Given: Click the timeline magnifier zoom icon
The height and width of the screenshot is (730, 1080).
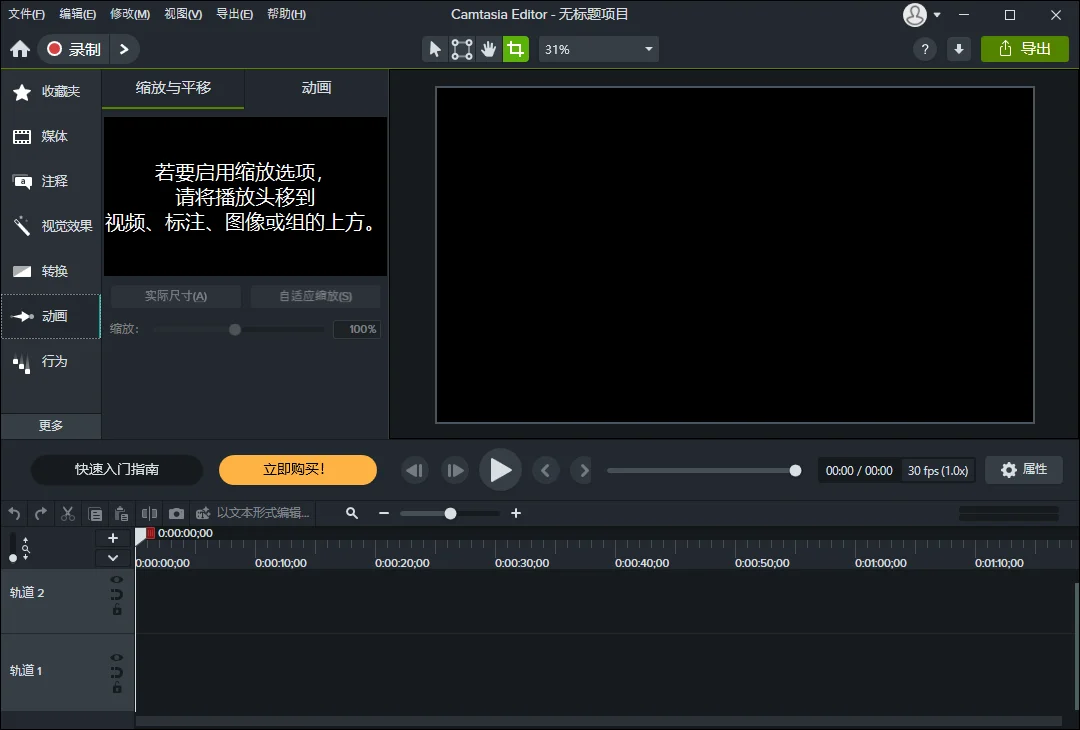Looking at the screenshot, I should pyautogui.click(x=352, y=513).
